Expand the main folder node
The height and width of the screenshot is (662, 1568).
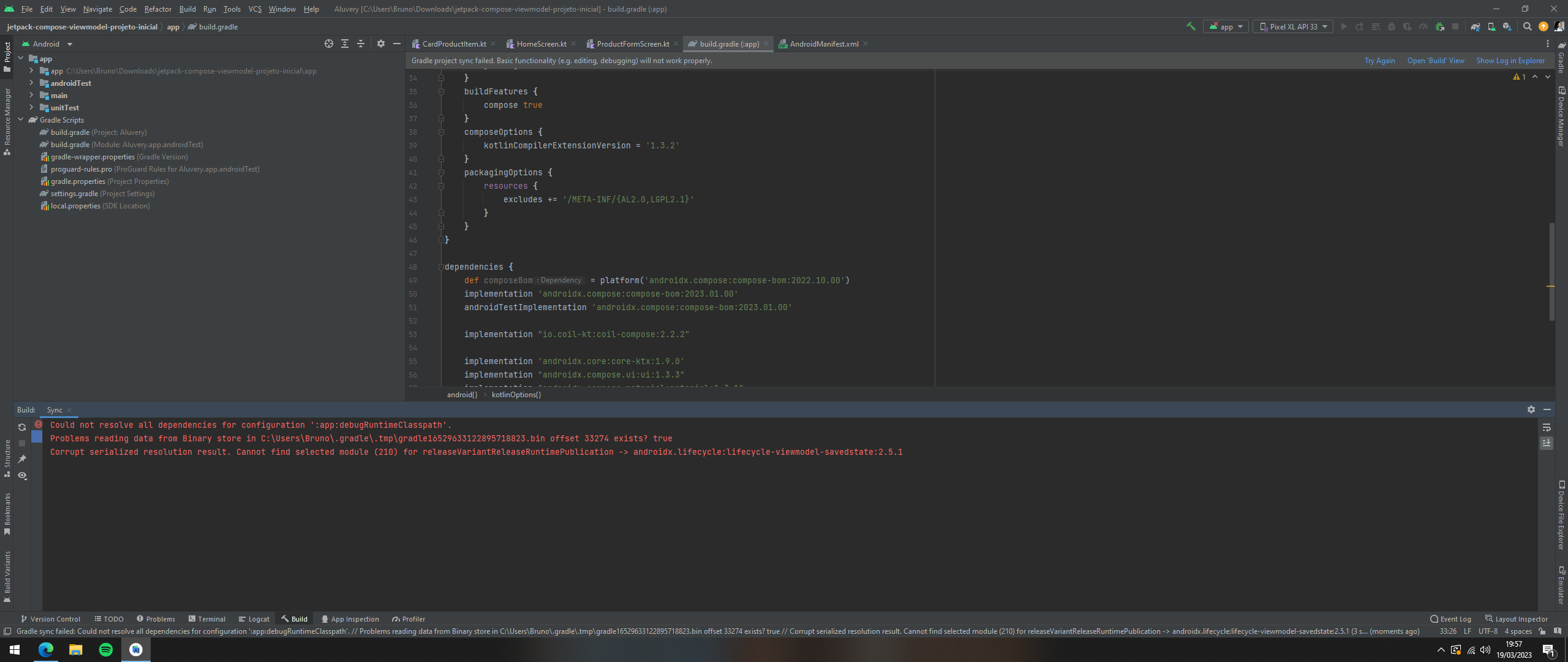tap(31, 95)
